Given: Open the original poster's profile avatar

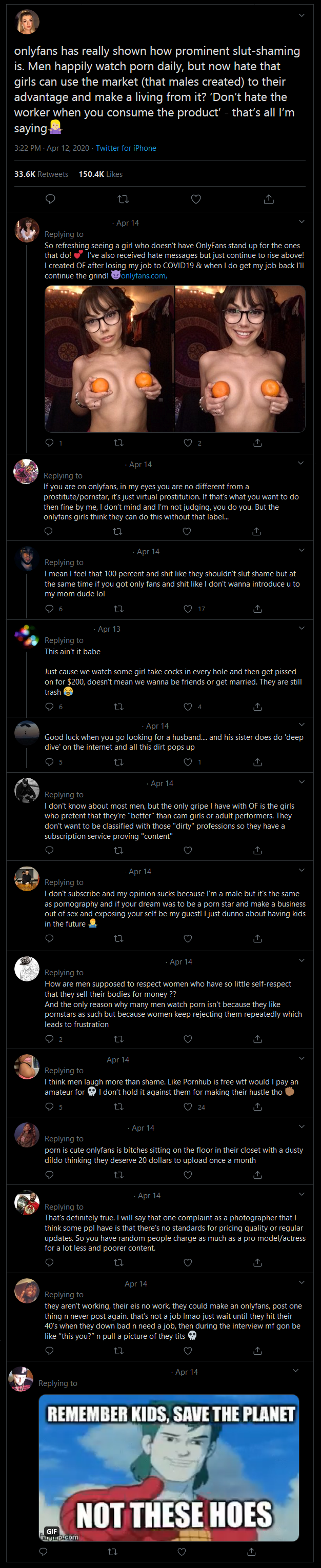Looking at the screenshot, I should click(27, 23).
